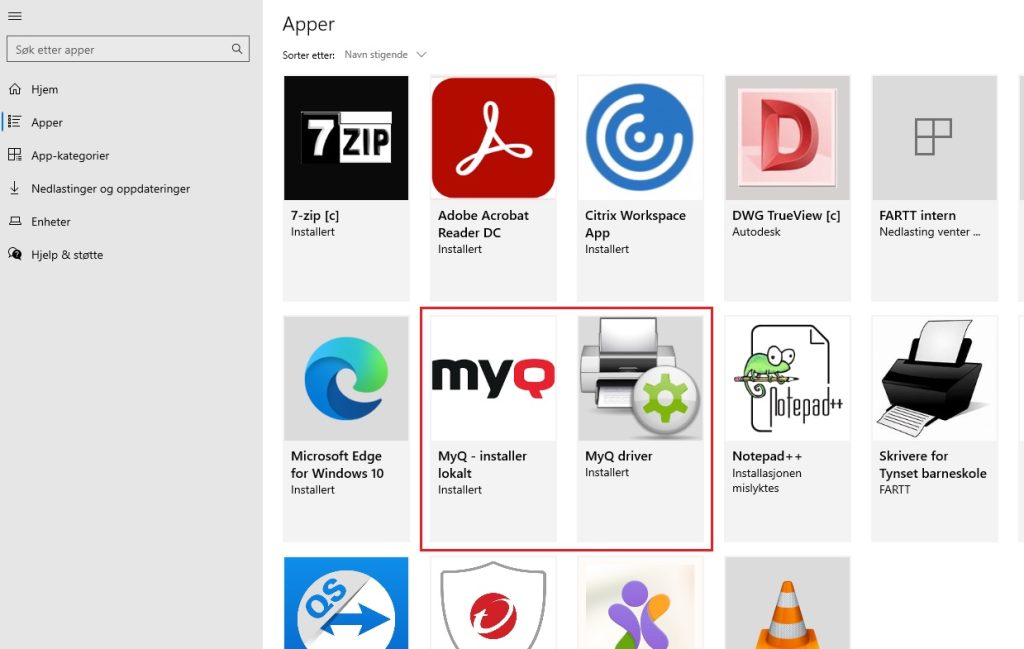
Task: Click 'Installasjonen mislyktes' status text
Action: [767, 481]
